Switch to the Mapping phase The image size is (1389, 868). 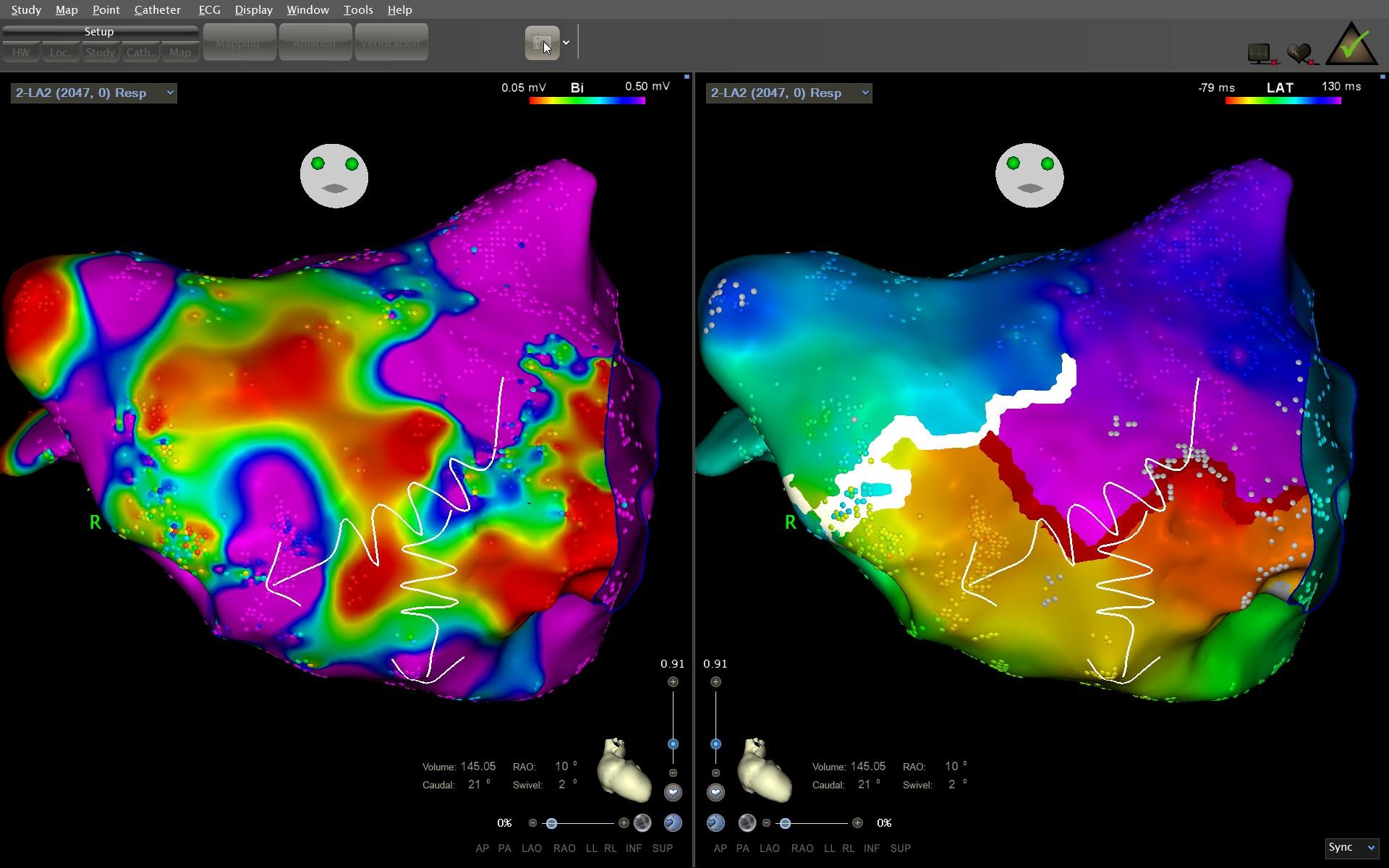(x=239, y=43)
